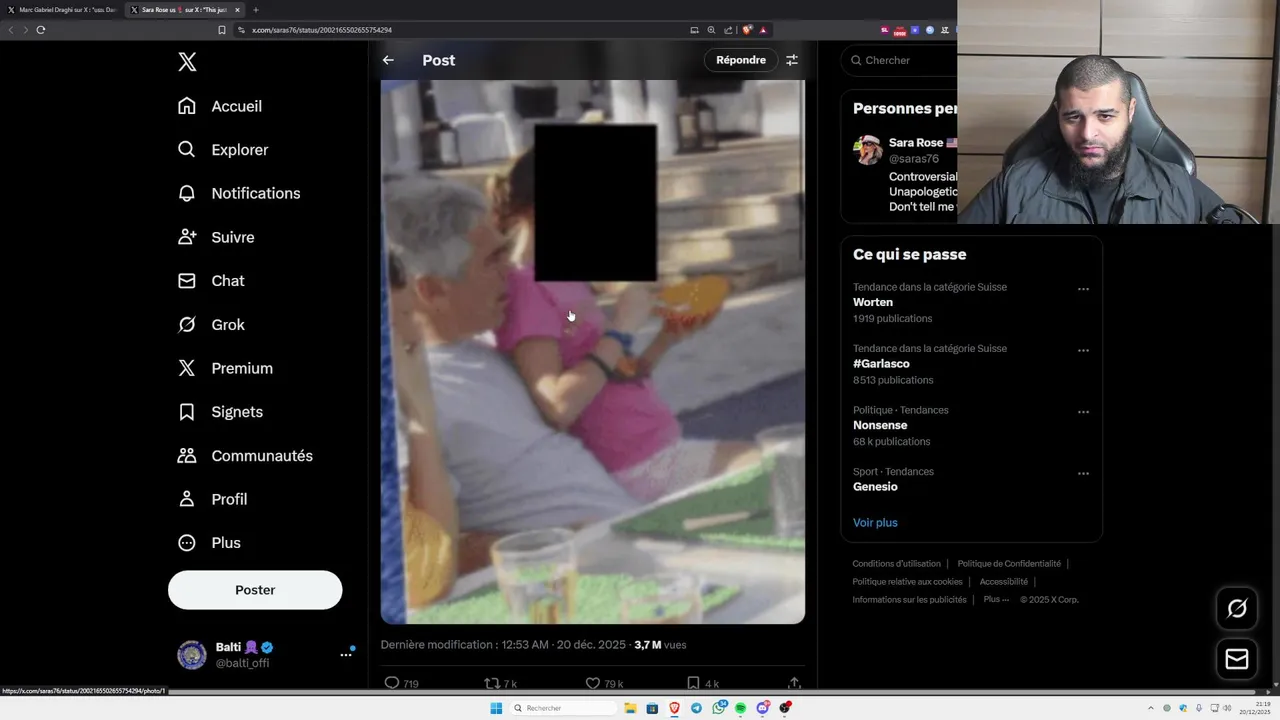This screenshot has height=720, width=1280.
Task: Click the Dernière modification timestamp
Action: click(x=503, y=645)
